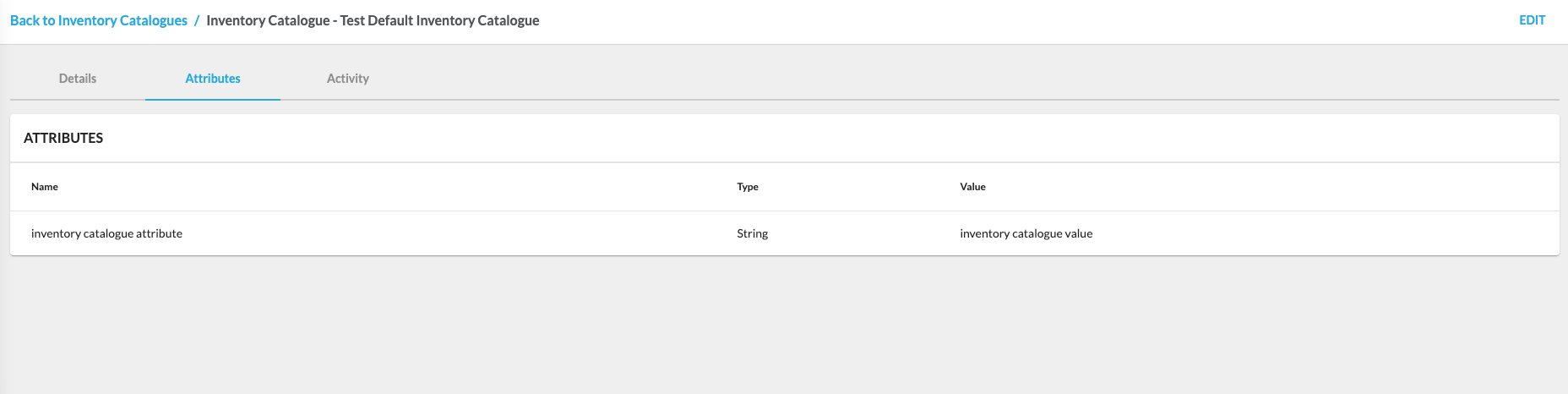This screenshot has height=394, width=1568.
Task: Click the ATTRIBUTES section heading
Action: [x=63, y=138]
